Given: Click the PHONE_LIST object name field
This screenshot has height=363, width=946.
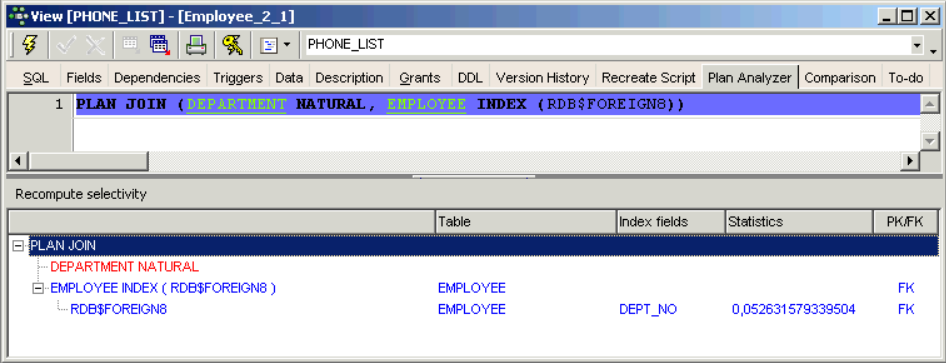Looking at the screenshot, I should [x=607, y=45].
